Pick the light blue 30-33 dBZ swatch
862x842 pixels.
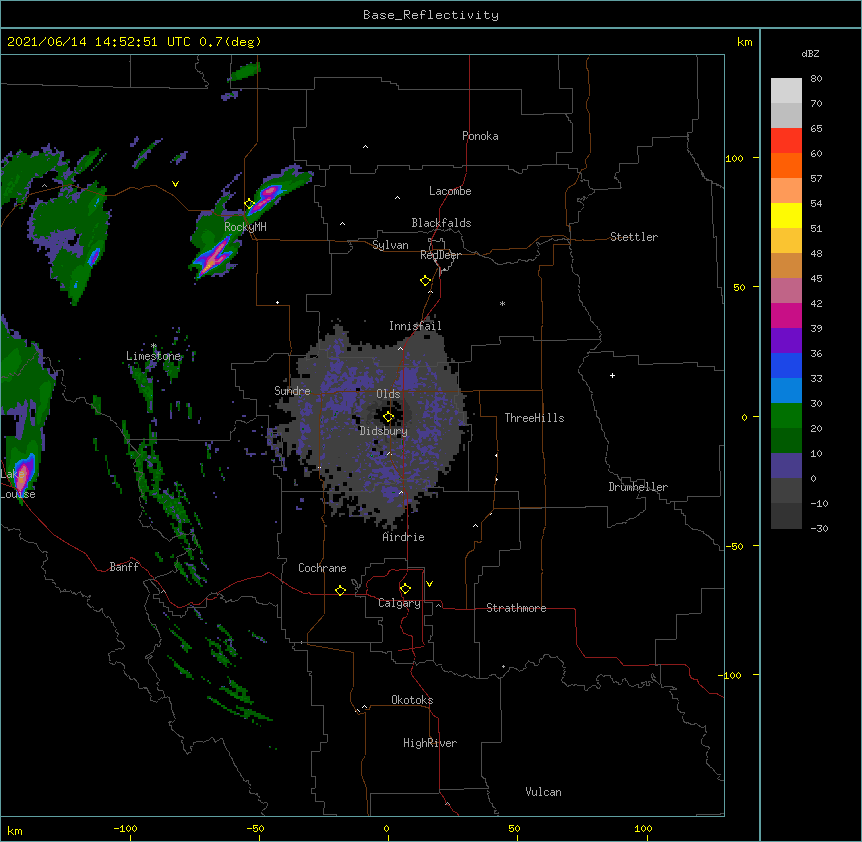[786, 391]
